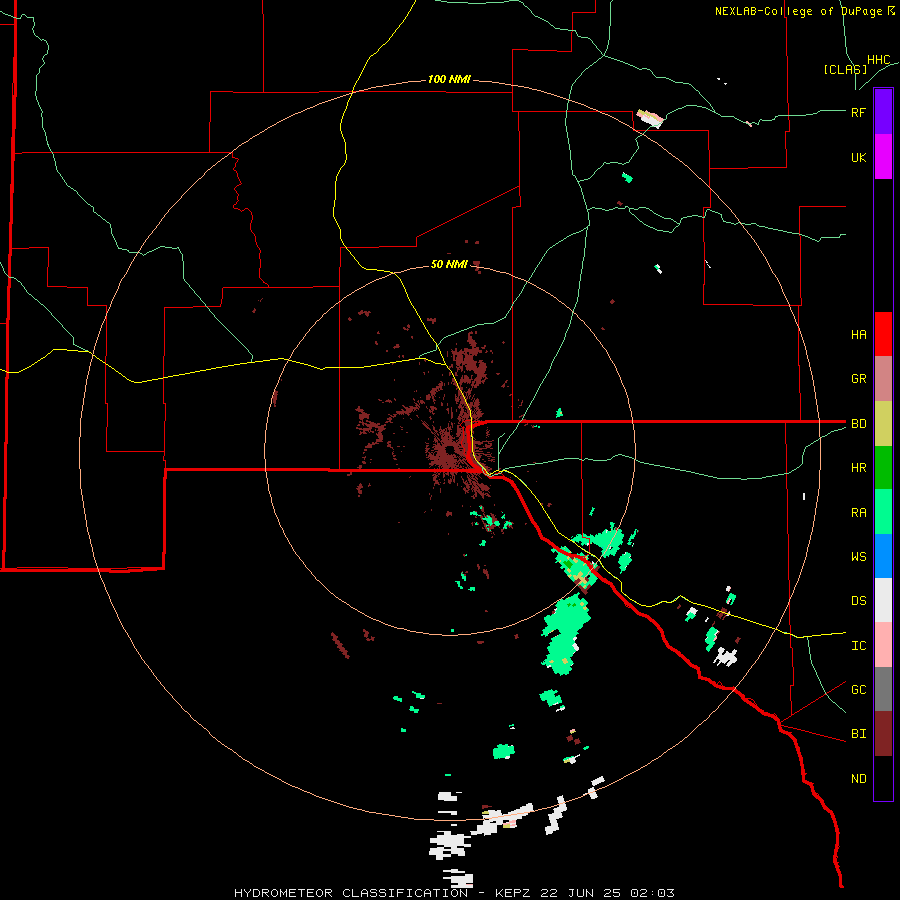Click the RA legend label
Screen dimensions: 900x900
(x=859, y=513)
